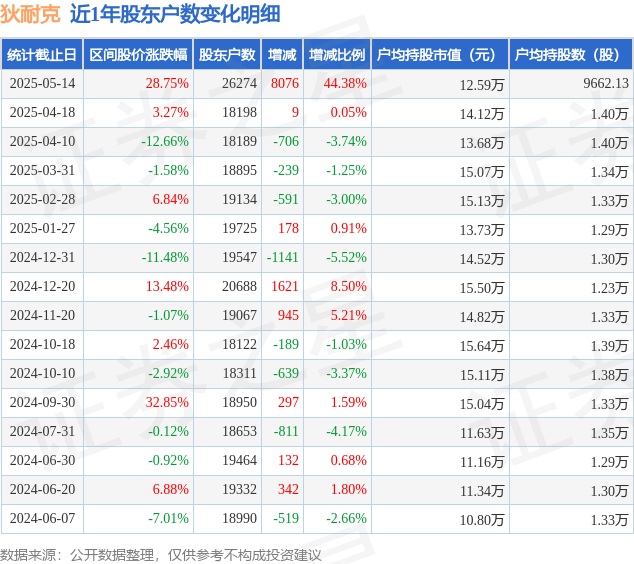Click the 增减 column header
Viewport: 634px width, 564px height.
pyautogui.click(x=282, y=55)
